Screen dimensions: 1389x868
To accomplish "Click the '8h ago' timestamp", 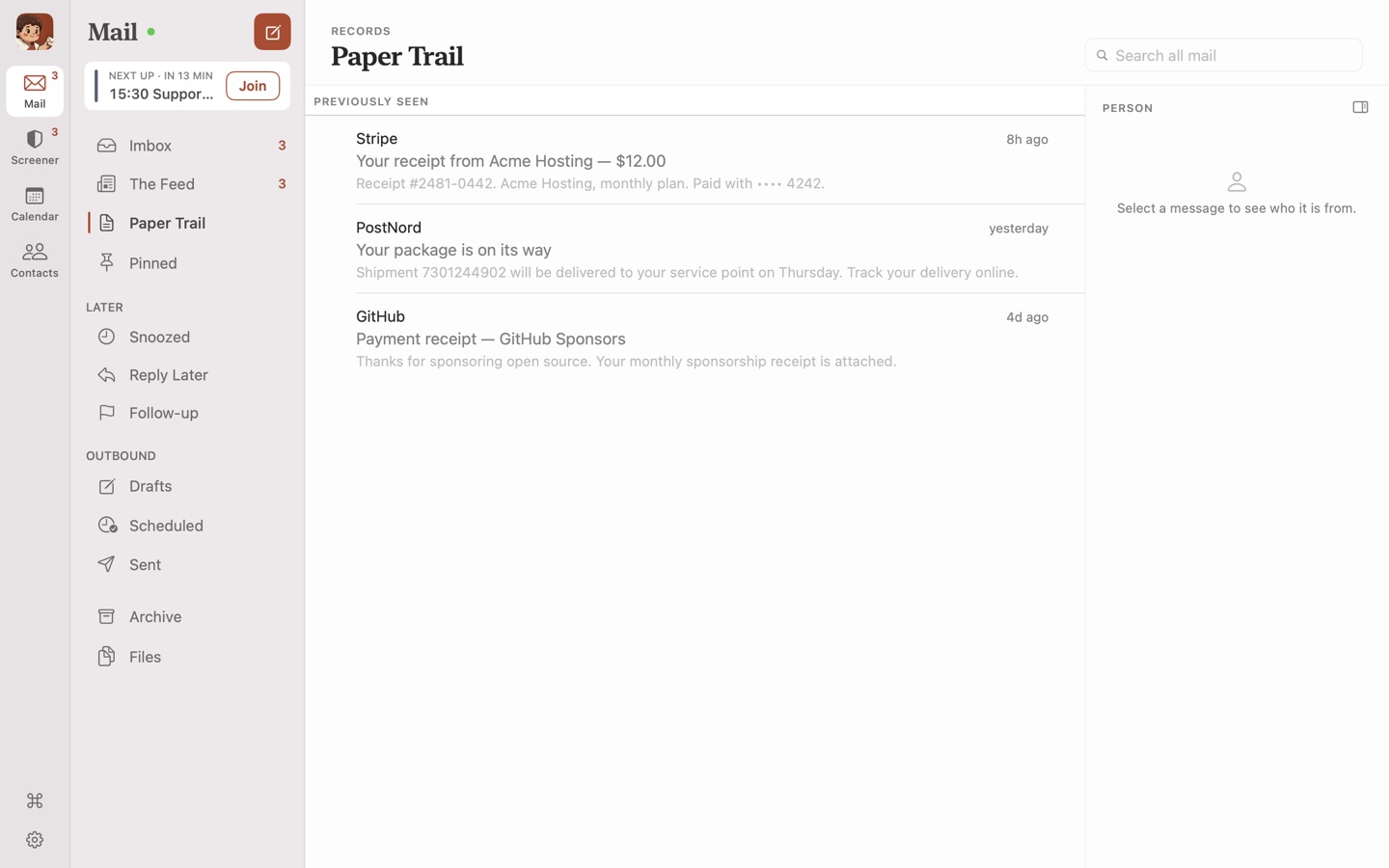I will click(x=1027, y=139).
